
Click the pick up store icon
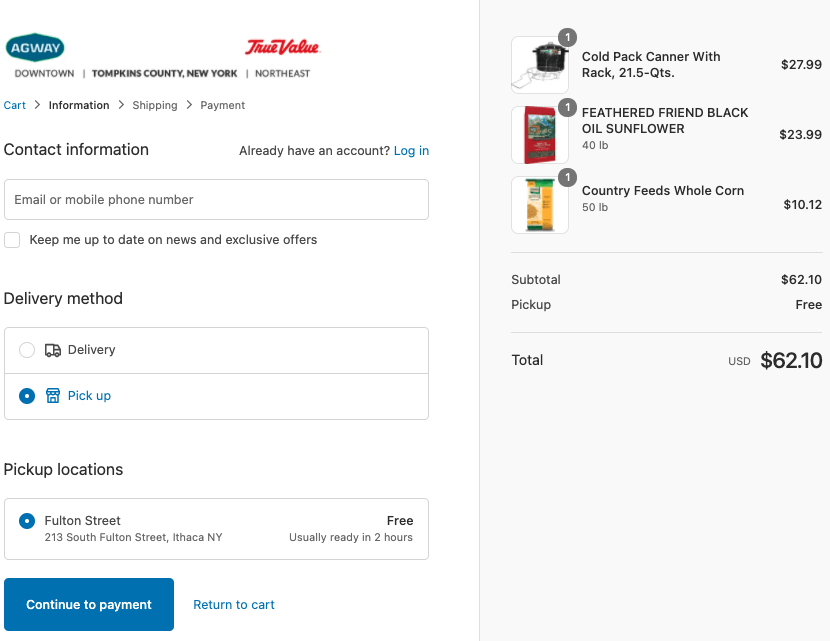(x=53, y=396)
